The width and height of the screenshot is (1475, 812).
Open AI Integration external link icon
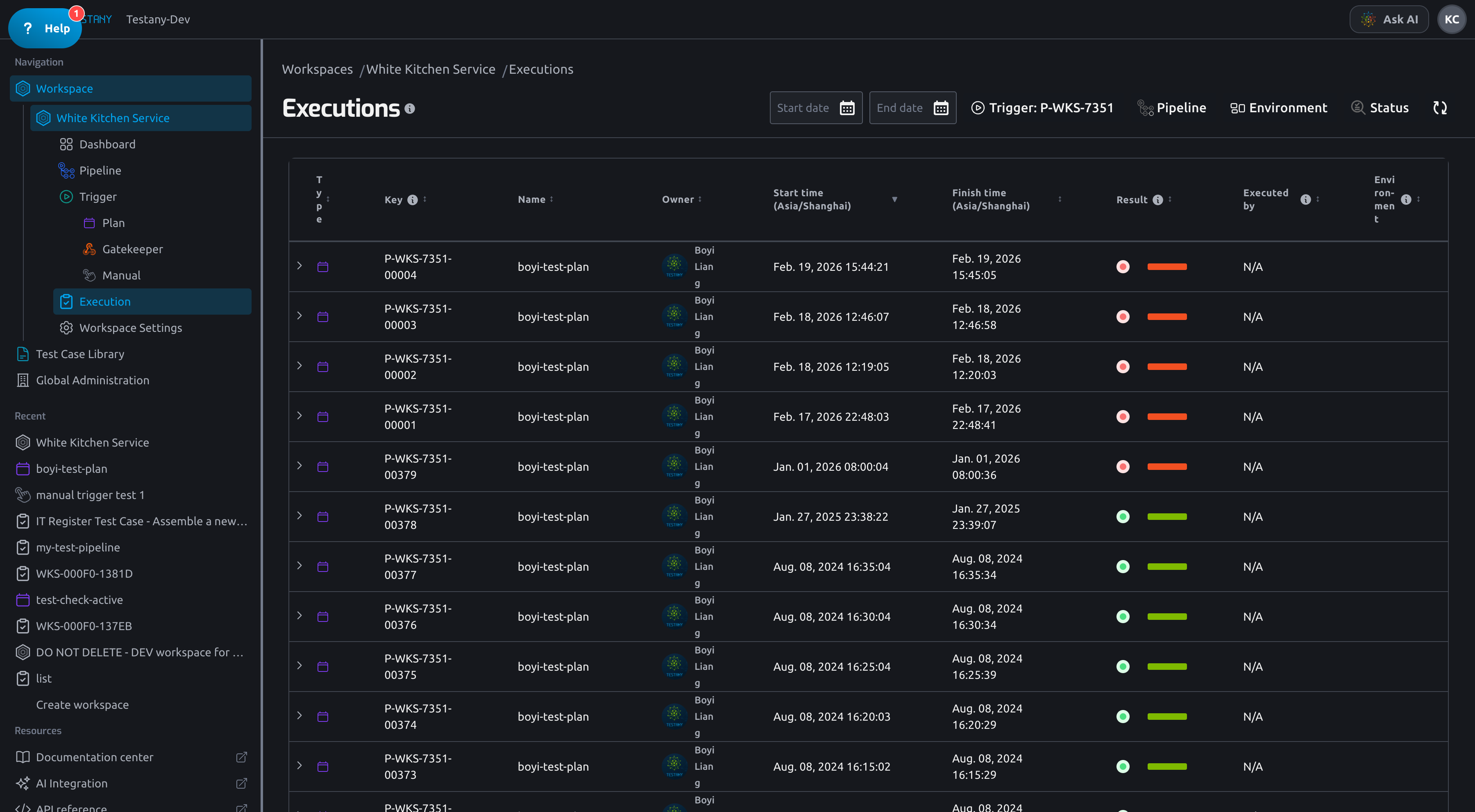(242, 783)
